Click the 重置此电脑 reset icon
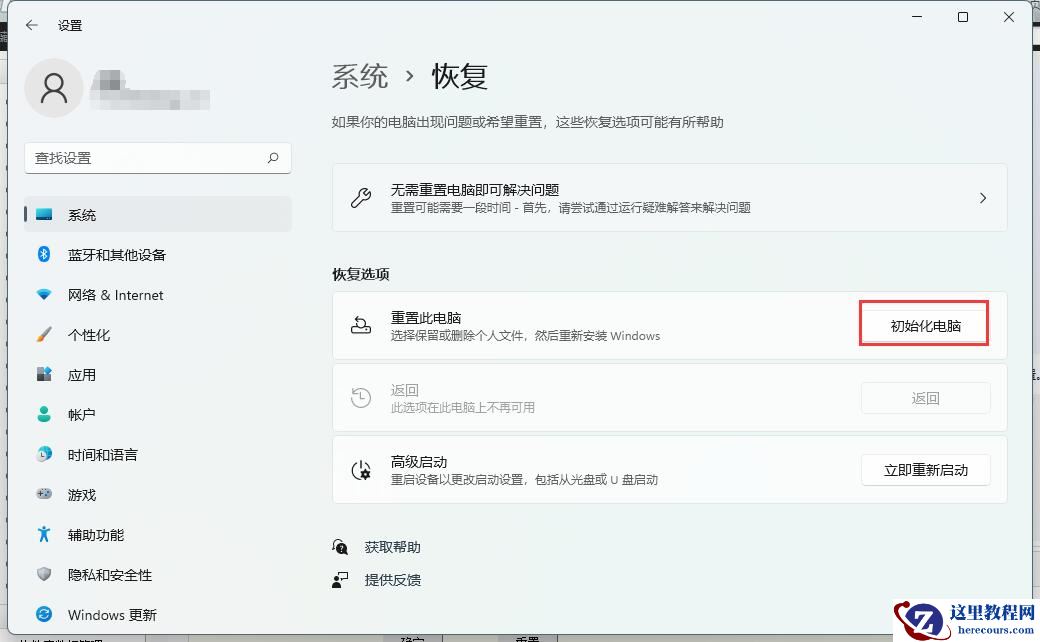Screen dimensions: 1040x642 click(360, 323)
